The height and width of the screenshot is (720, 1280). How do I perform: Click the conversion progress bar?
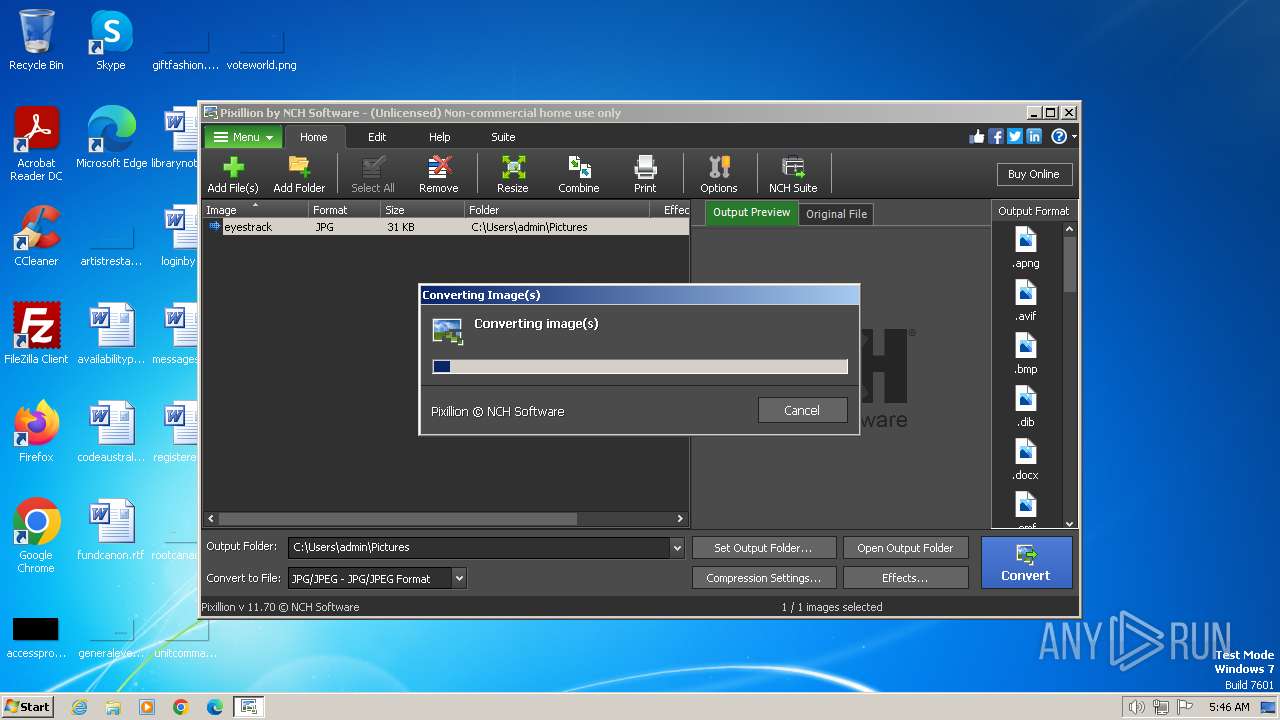point(640,367)
